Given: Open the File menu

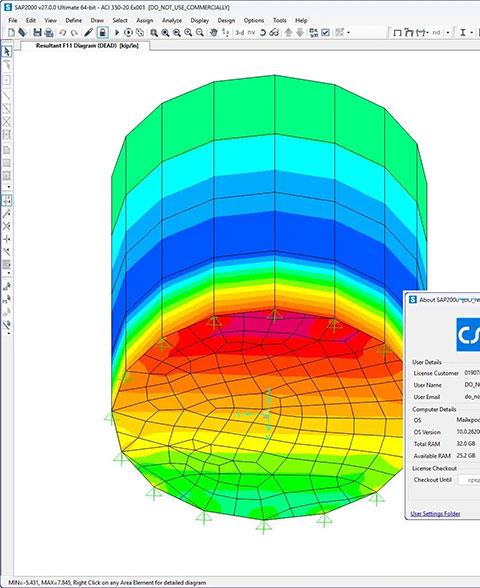Looking at the screenshot, I should click(x=13, y=20).
